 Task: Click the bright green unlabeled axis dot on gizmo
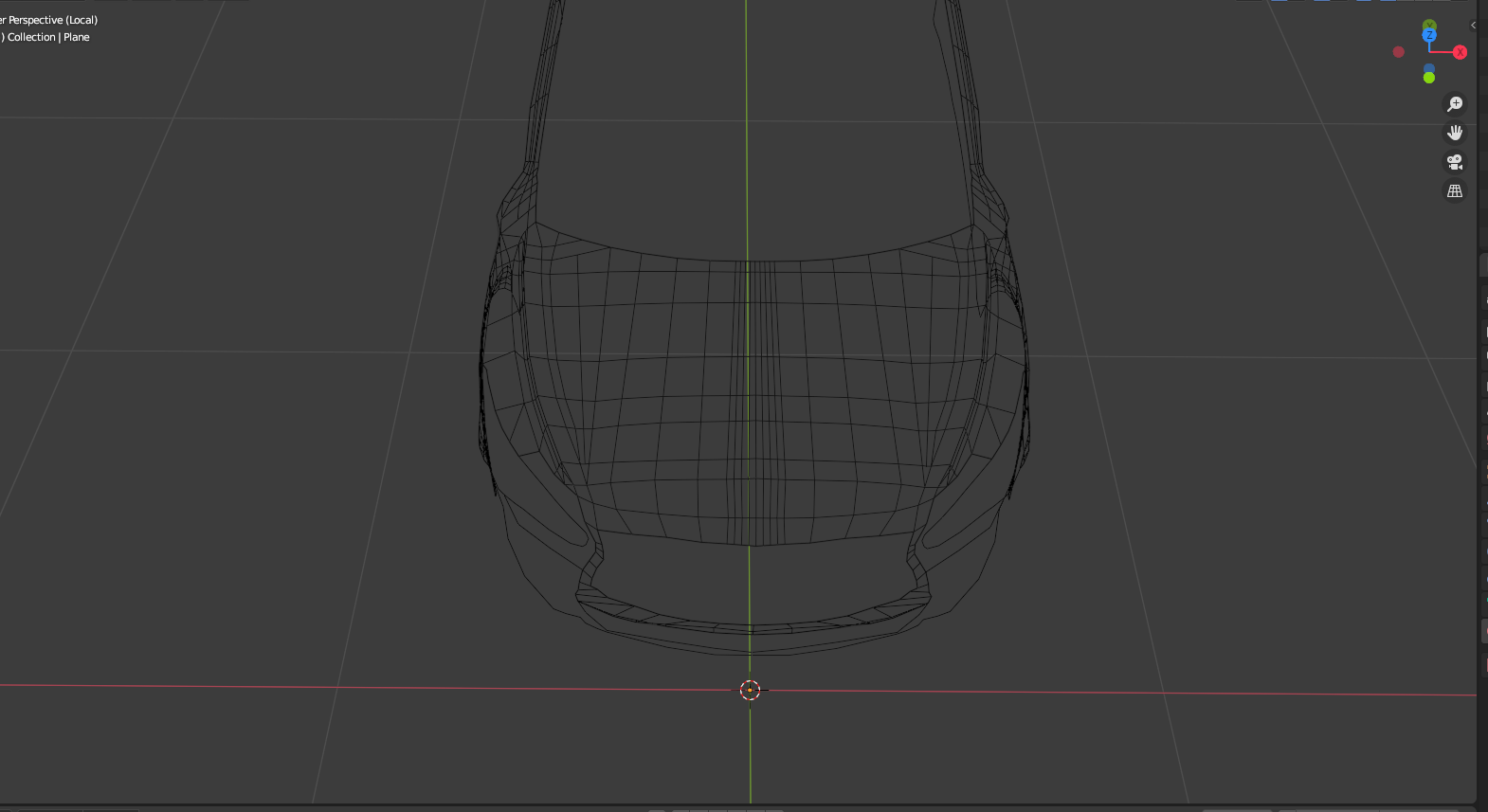[x=1429, y=78]
